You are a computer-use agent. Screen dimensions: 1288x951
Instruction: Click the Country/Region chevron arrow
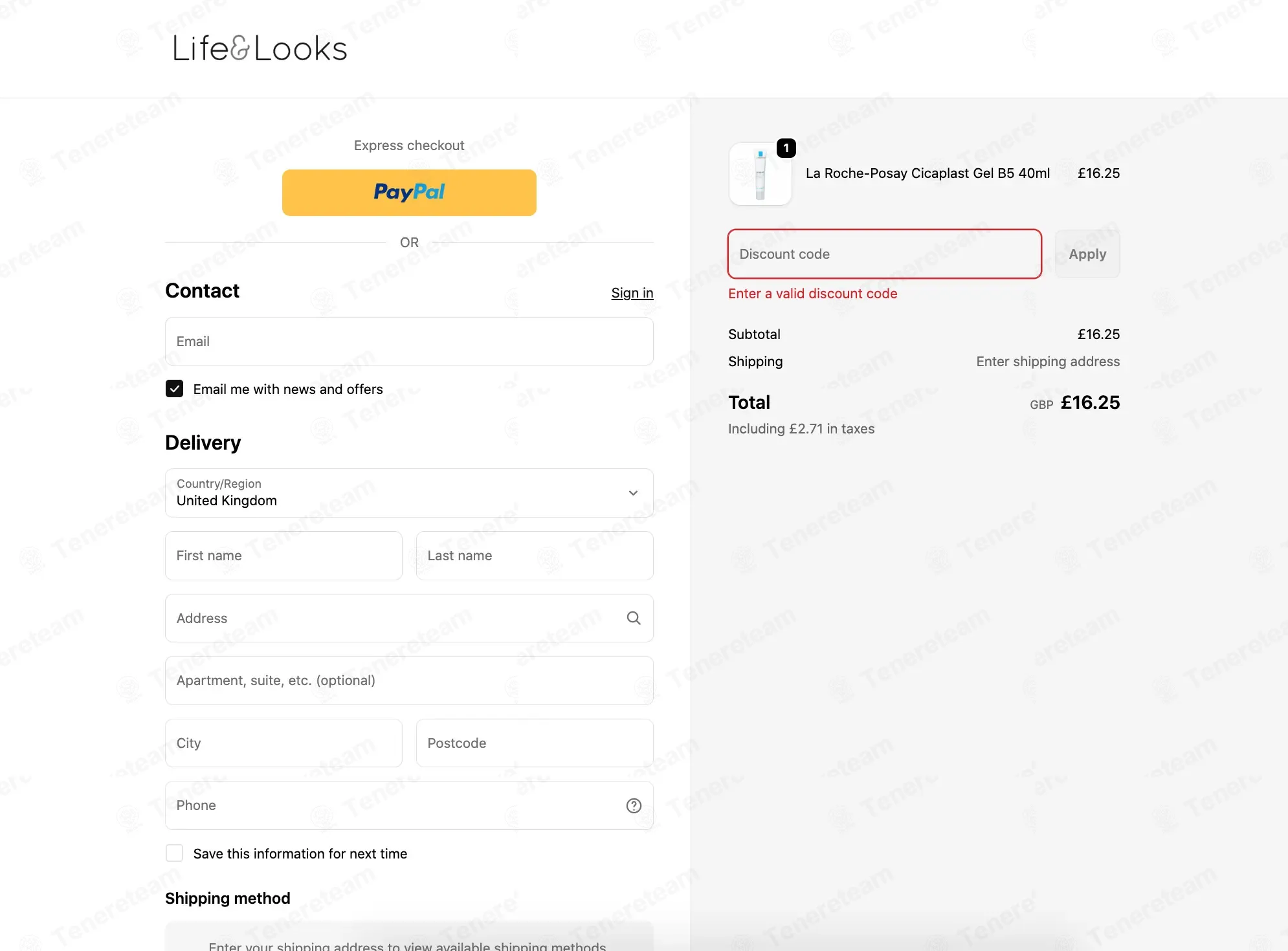633,493
